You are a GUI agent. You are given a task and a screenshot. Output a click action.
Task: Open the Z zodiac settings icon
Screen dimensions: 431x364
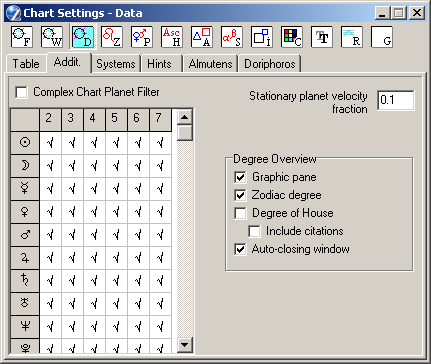(112, 37)
